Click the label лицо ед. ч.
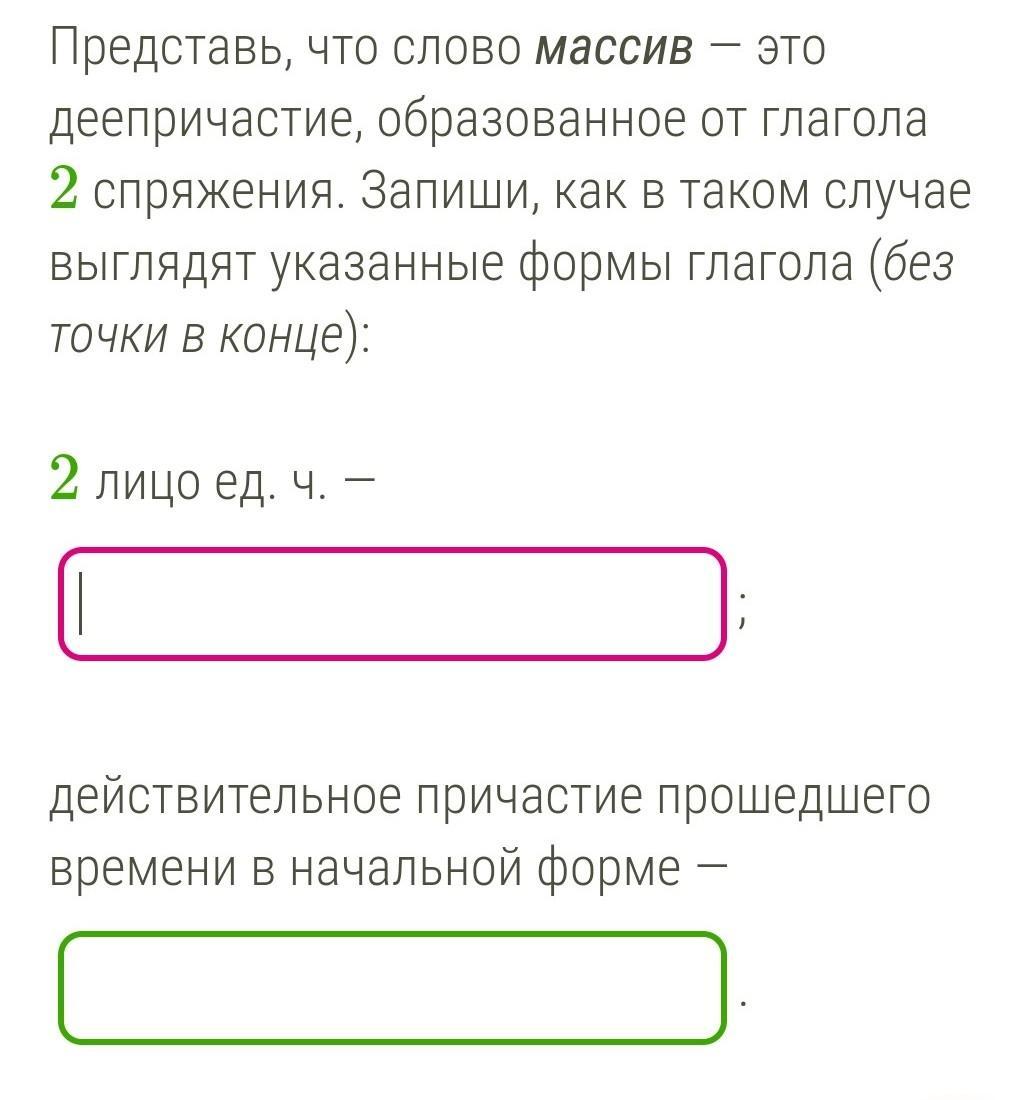The width and height of the screenshot is (1012, 1100). (210, 482)
